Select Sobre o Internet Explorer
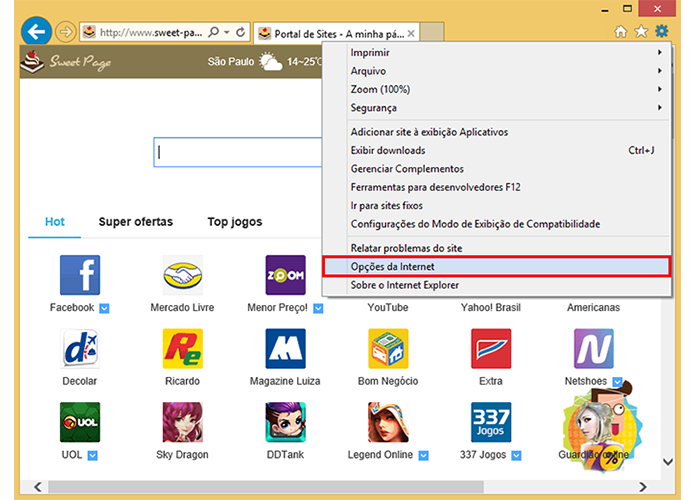 click(496, 285)
